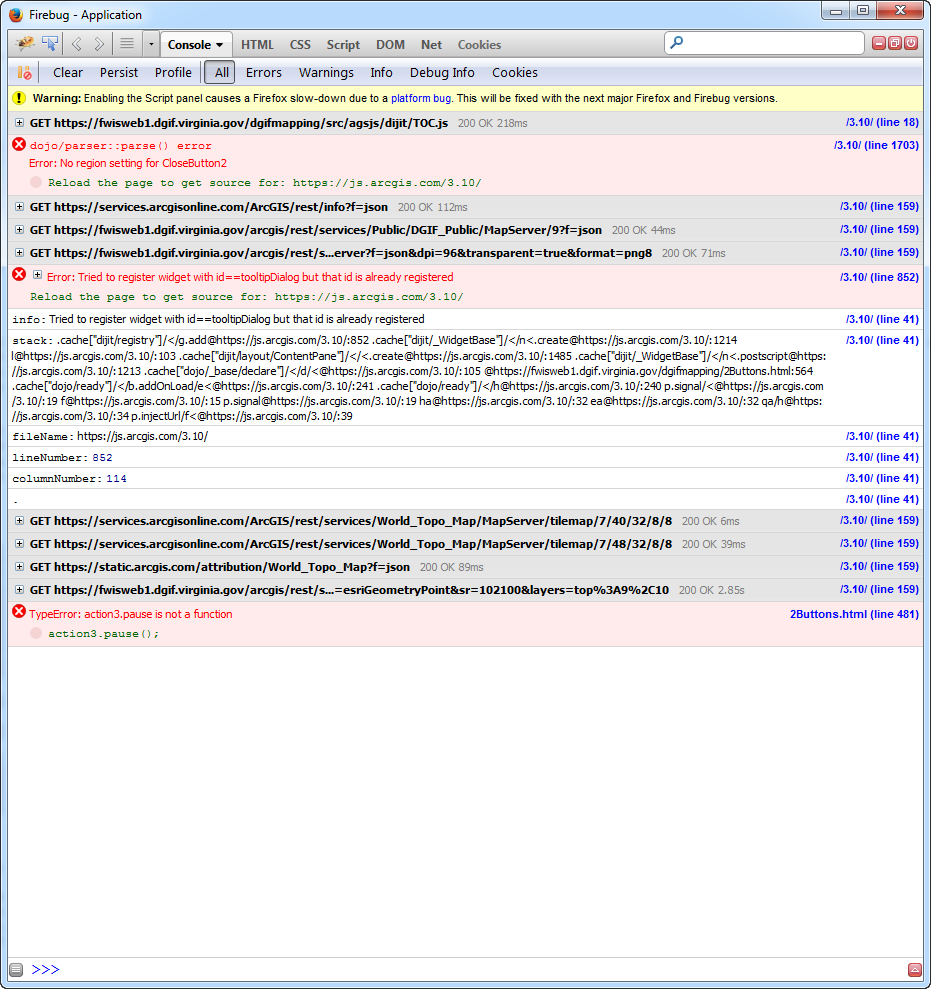Click red error icon for tooltipDialog error
The image size is (931, 989).
19,274
